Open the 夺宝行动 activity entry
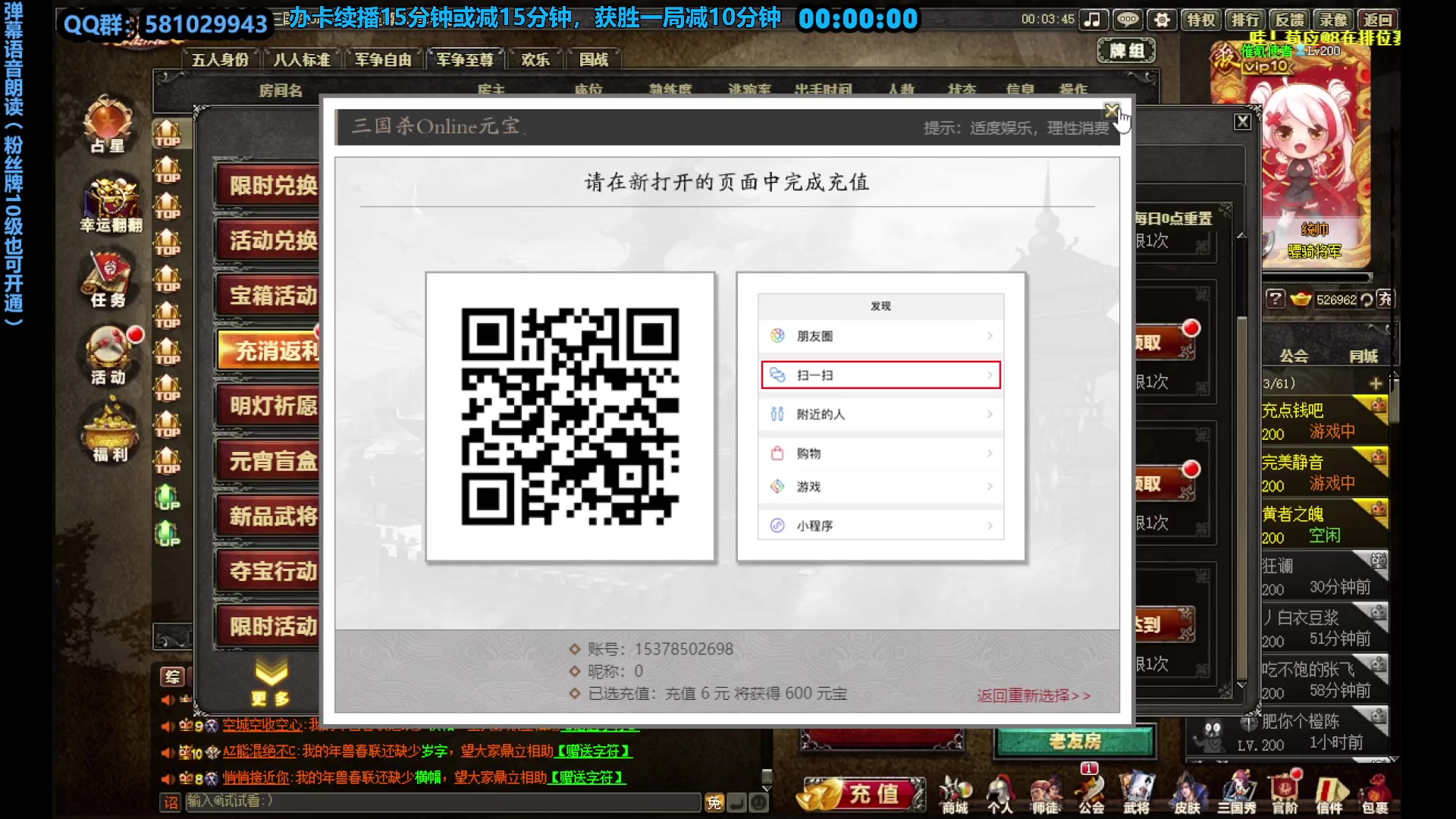Screen dimensions: 1456x819 [268, 571]
